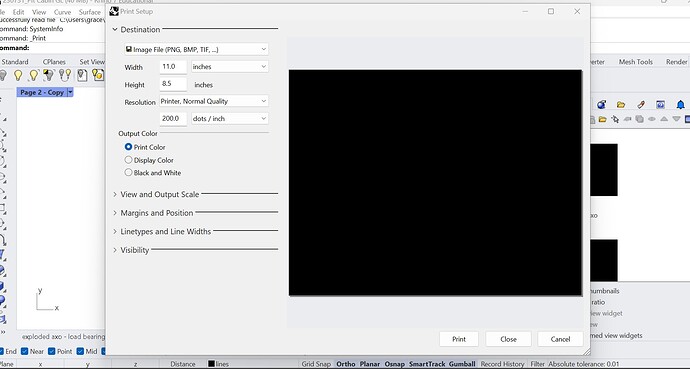Expand the View and Output Scale section

(115, 194)
